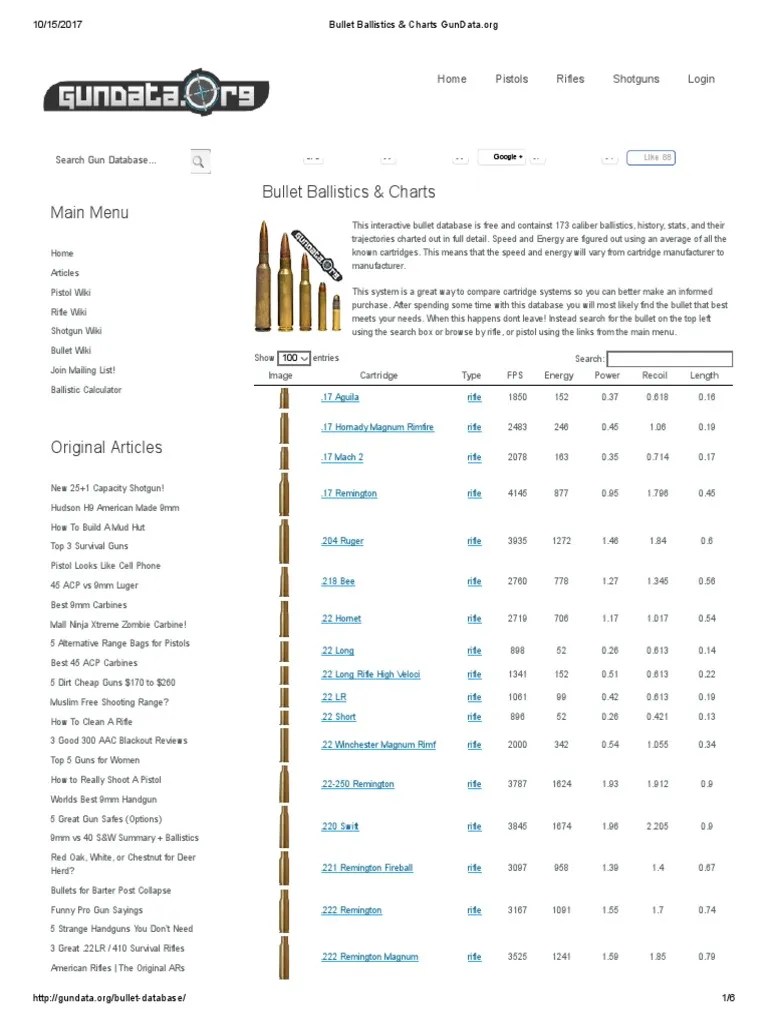Open Top 3 Survival Guns article
Screen dimensions: 768x1024
[89, 547]
